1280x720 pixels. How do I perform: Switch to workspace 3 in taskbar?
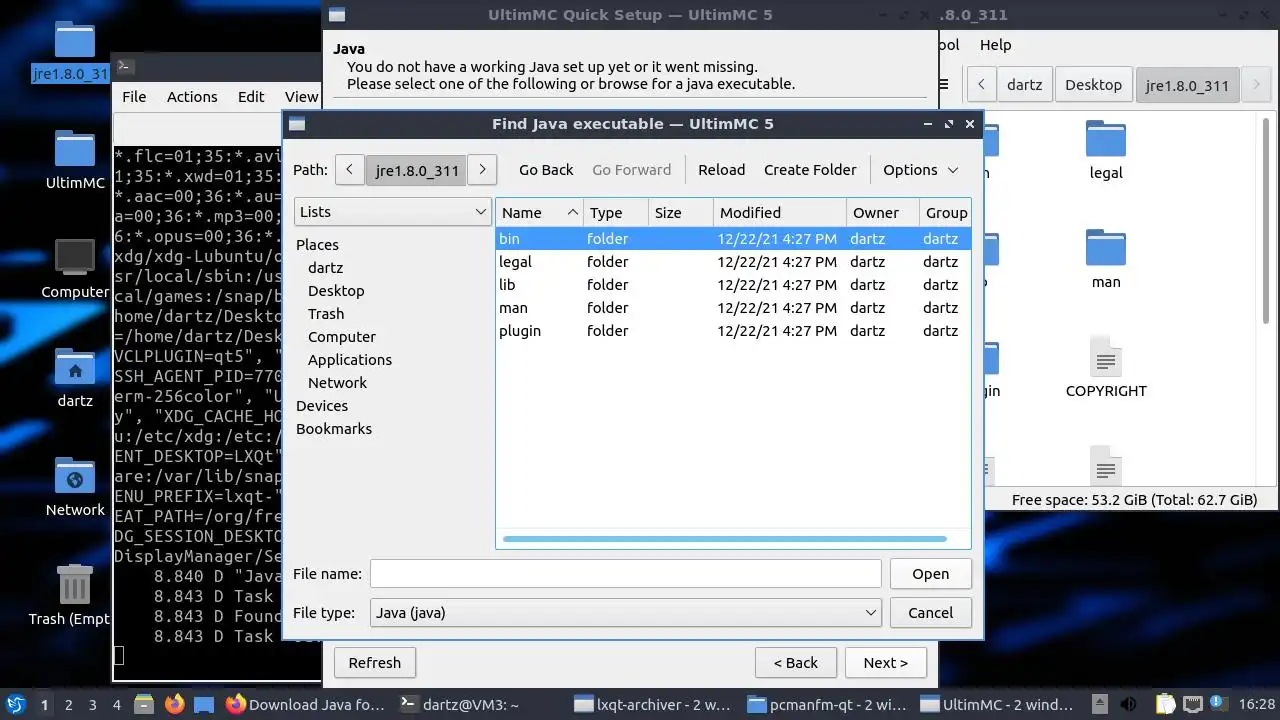pyautogui.click(x=92, y=704)
